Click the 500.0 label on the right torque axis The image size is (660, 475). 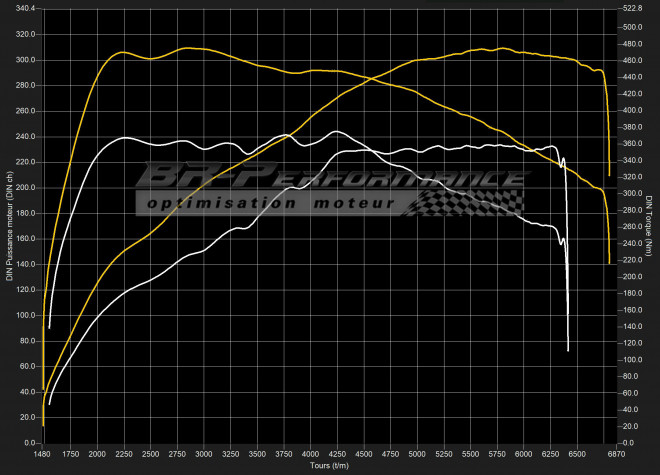point(628,27)
